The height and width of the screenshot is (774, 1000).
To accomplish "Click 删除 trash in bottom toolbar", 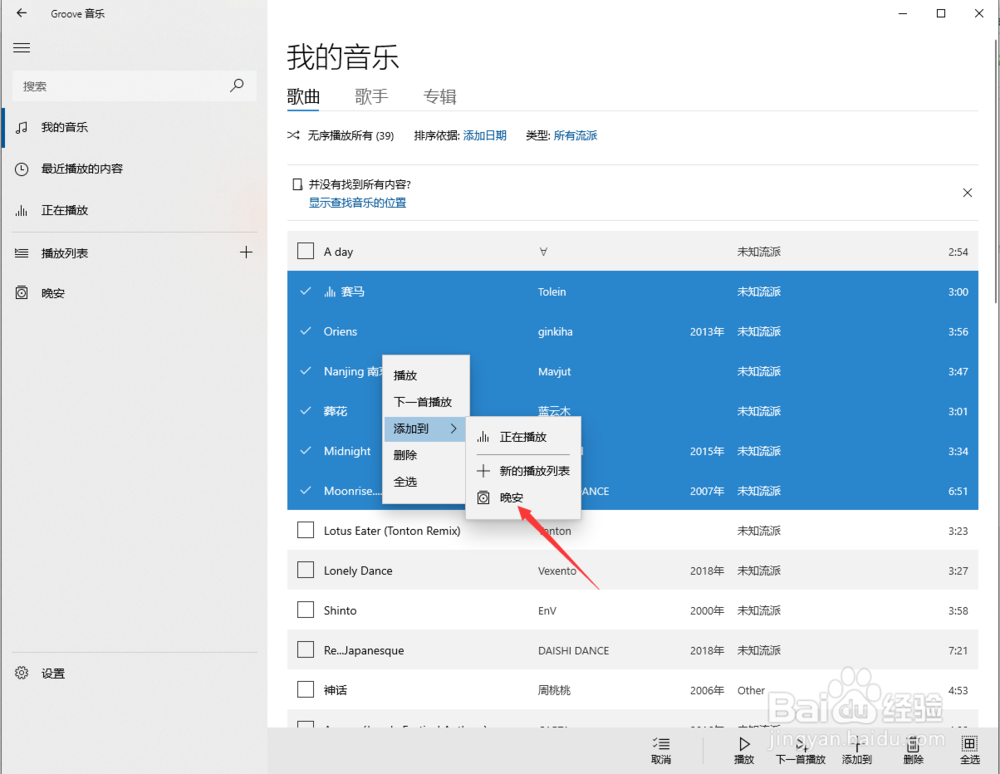I will 913,750.
